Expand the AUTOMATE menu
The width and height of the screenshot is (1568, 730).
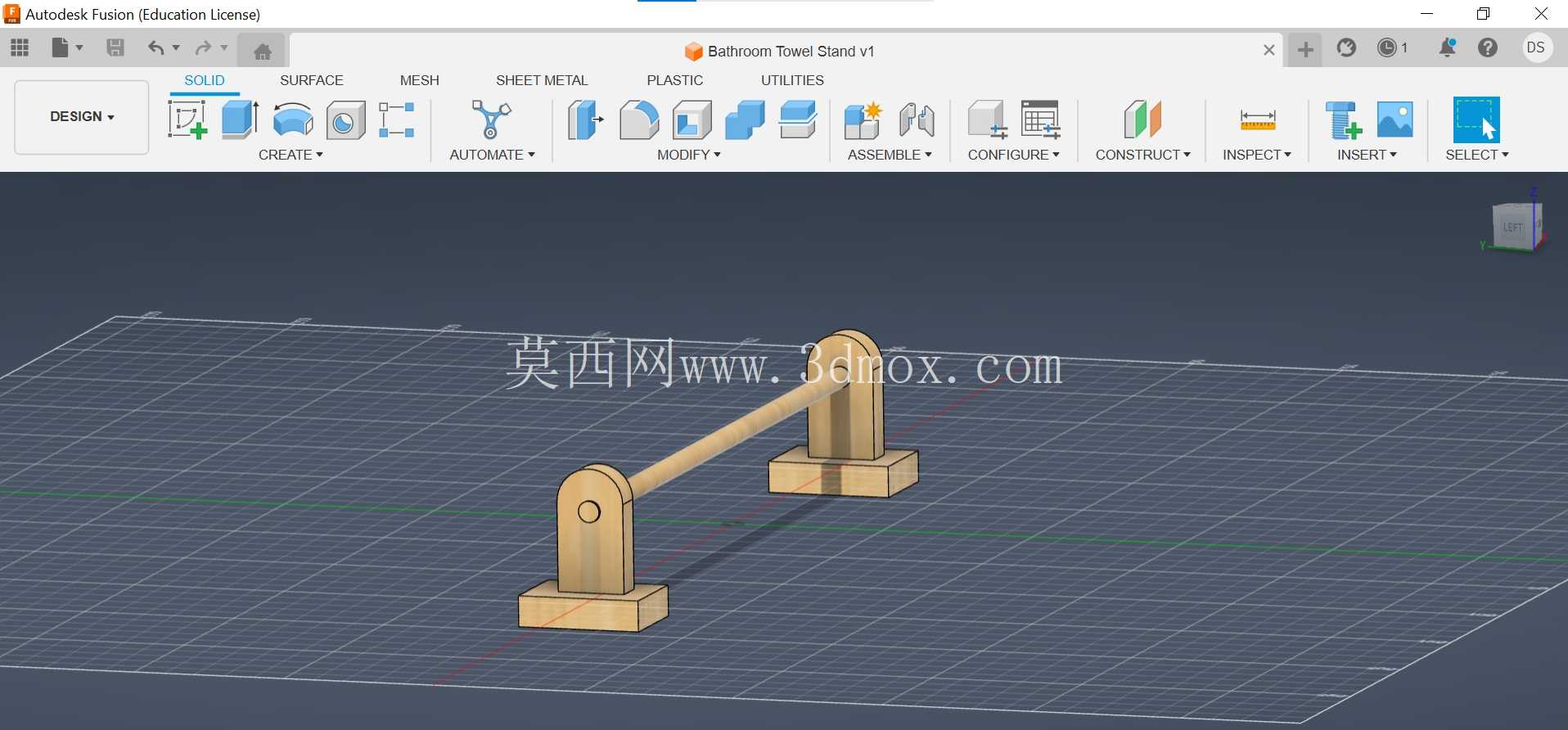492,155
